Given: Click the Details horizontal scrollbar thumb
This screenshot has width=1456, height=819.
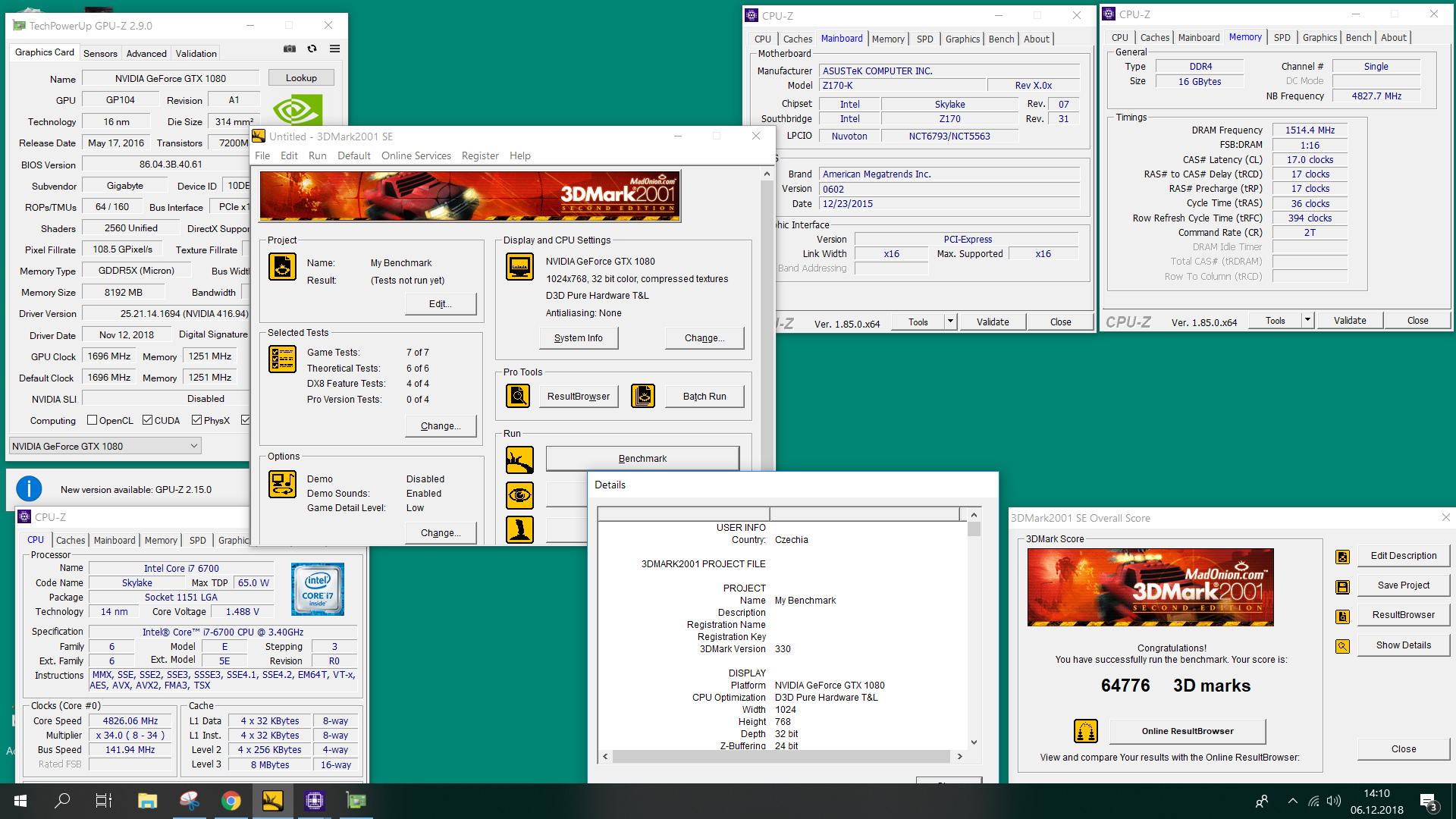Looking at the screenshot, I should tap(781, 756).
